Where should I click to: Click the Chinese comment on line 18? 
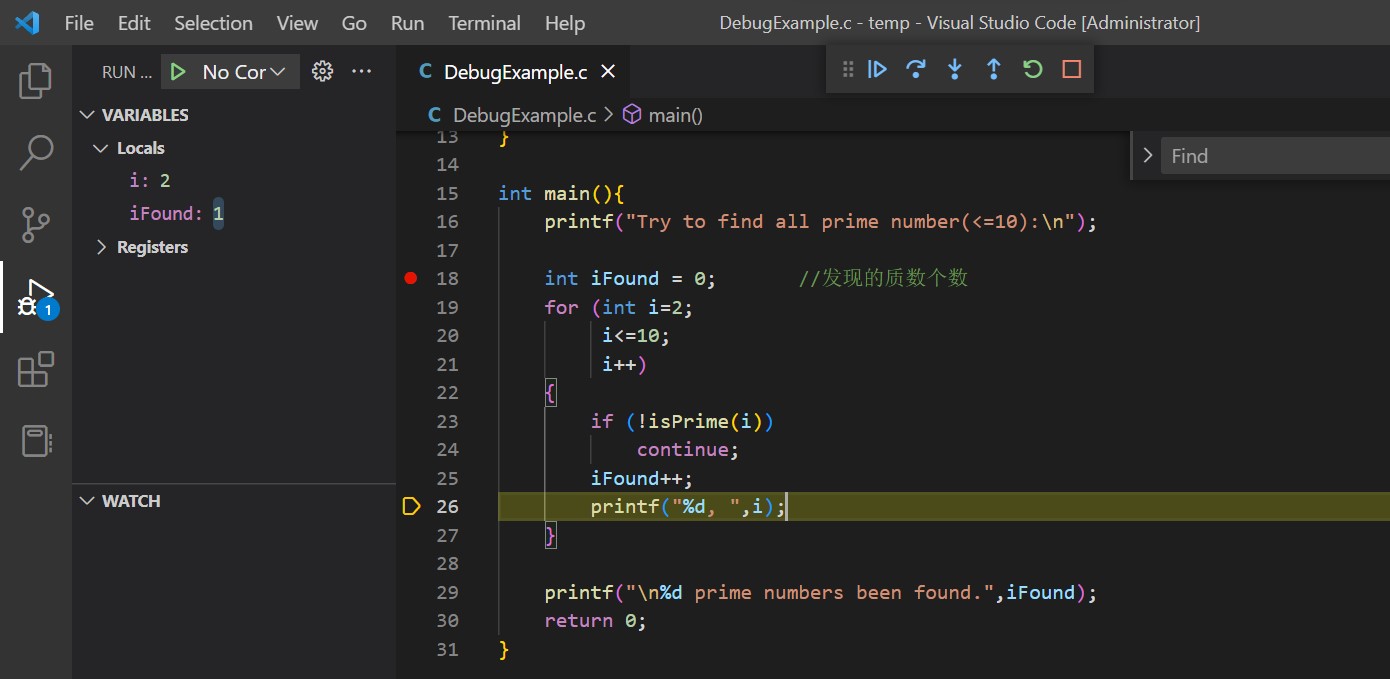pyautogui.click(x=883, y=278)
